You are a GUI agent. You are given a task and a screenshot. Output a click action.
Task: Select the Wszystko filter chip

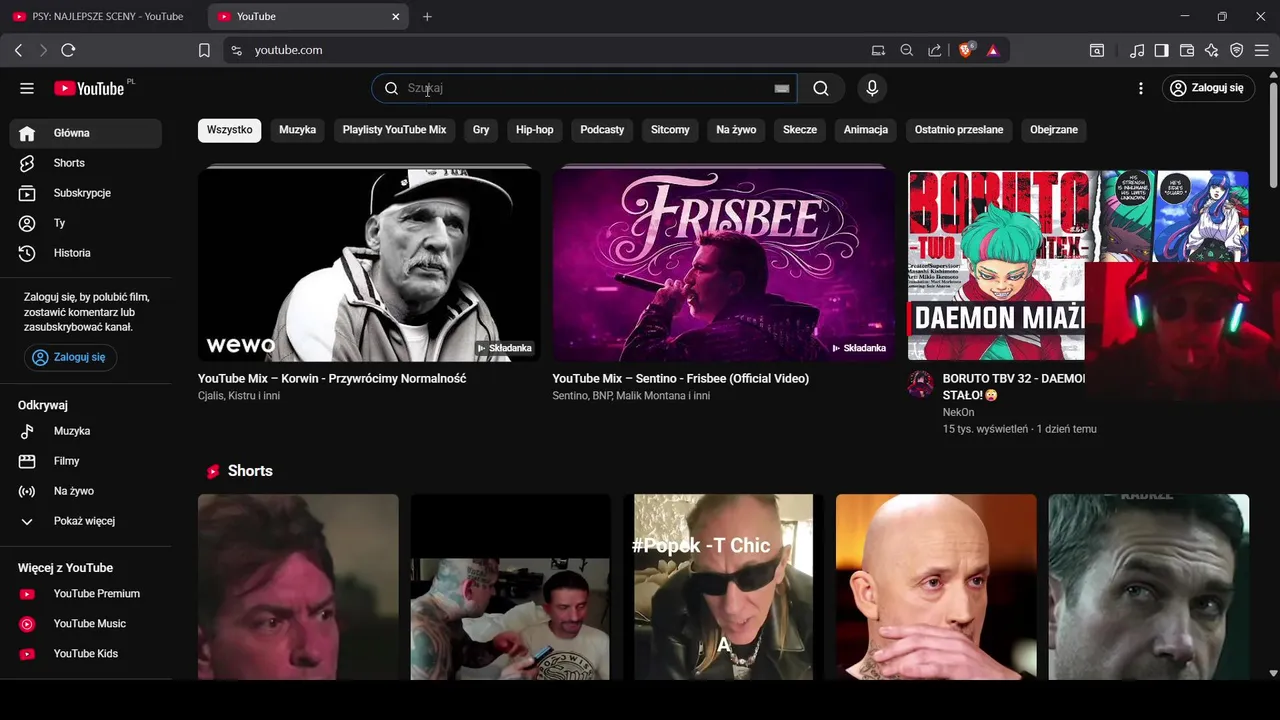(x=230, y=130)
